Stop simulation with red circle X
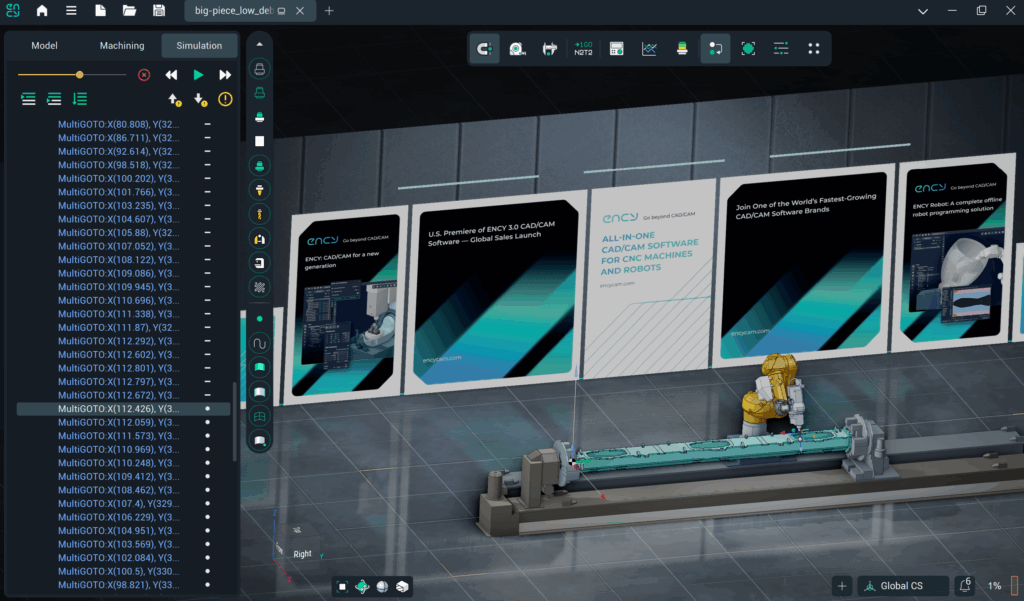 (144, 75)
